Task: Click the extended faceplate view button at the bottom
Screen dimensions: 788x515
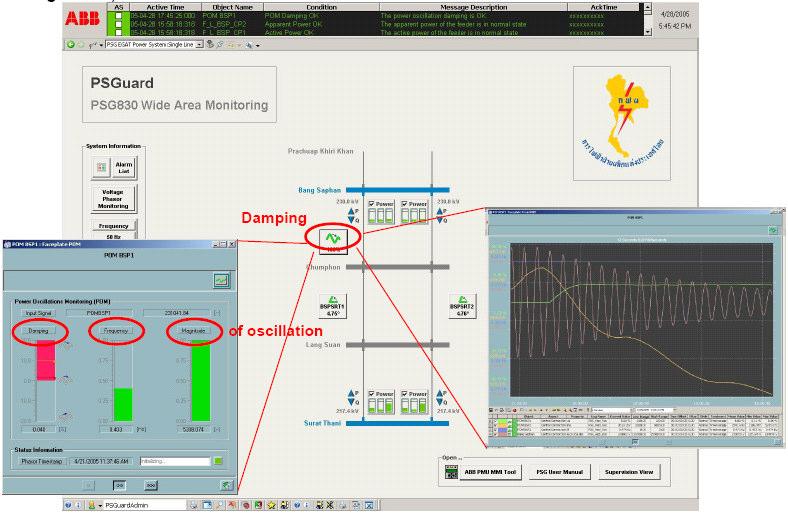Action: [x=151, y=485]
